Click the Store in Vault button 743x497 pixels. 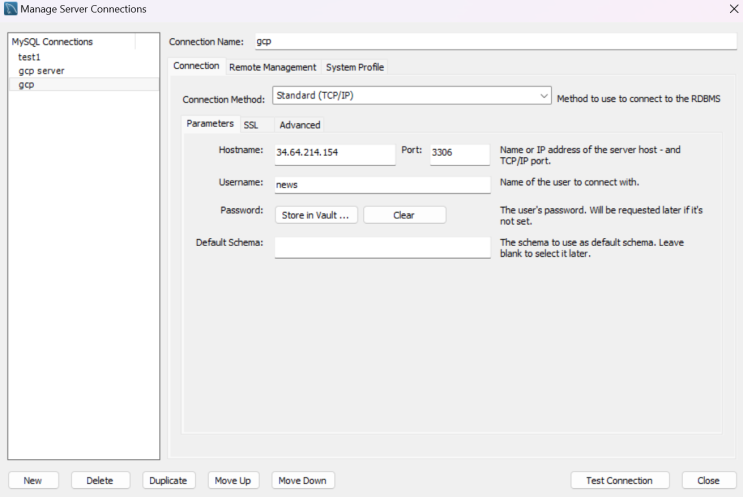(316, 215)
